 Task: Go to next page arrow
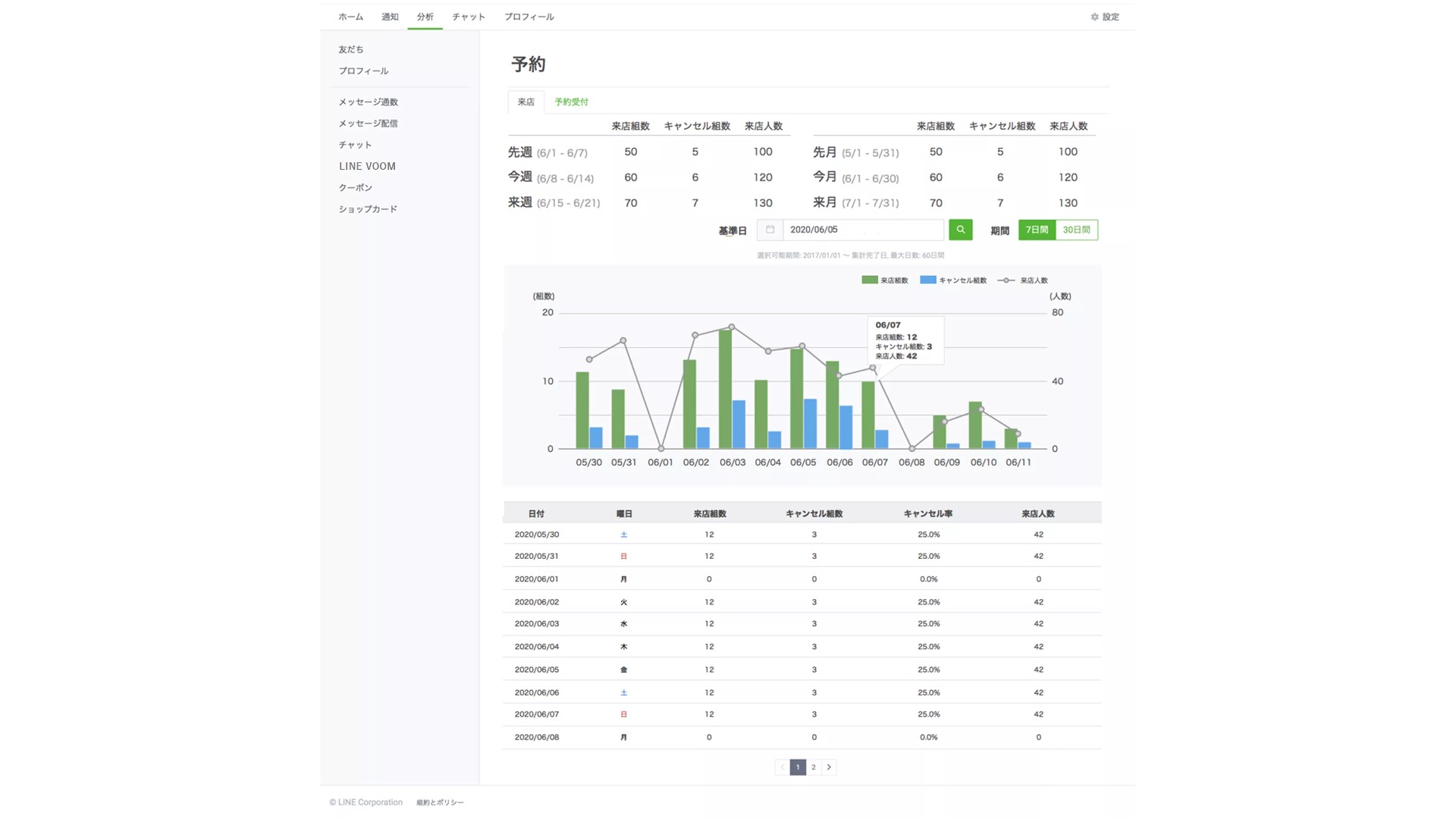click(829, 767)
